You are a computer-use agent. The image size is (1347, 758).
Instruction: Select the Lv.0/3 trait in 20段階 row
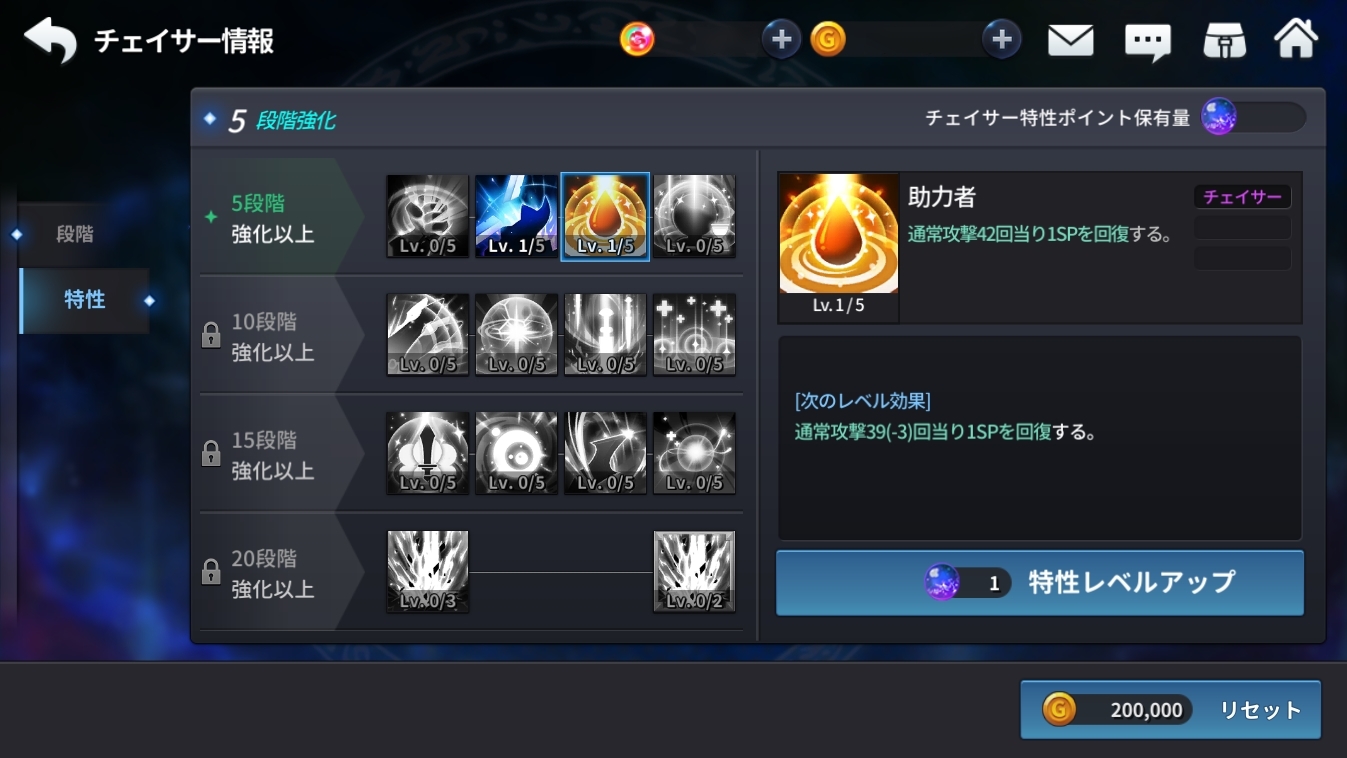pos(428,571)
